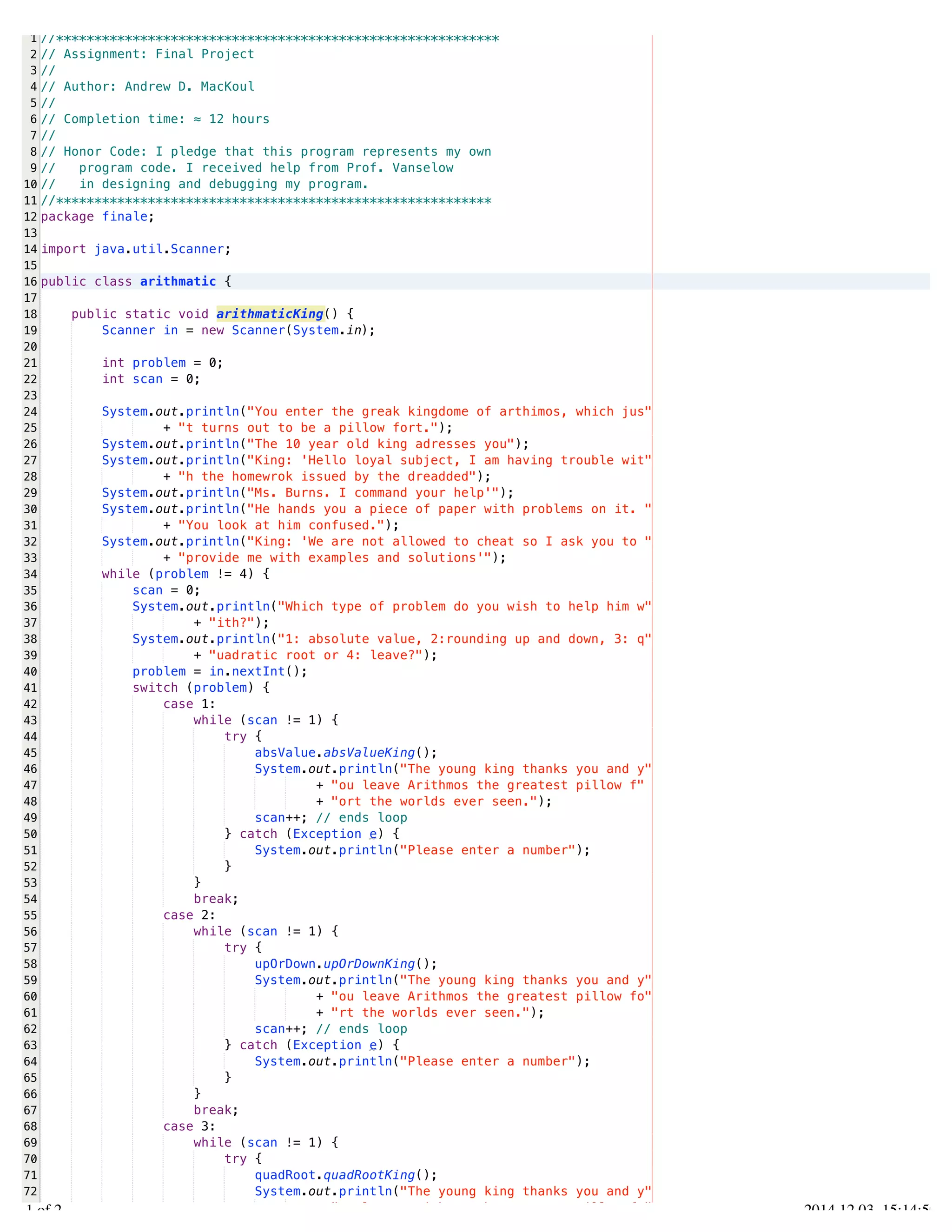Click 'break;' on line 67

(216, 1110)
